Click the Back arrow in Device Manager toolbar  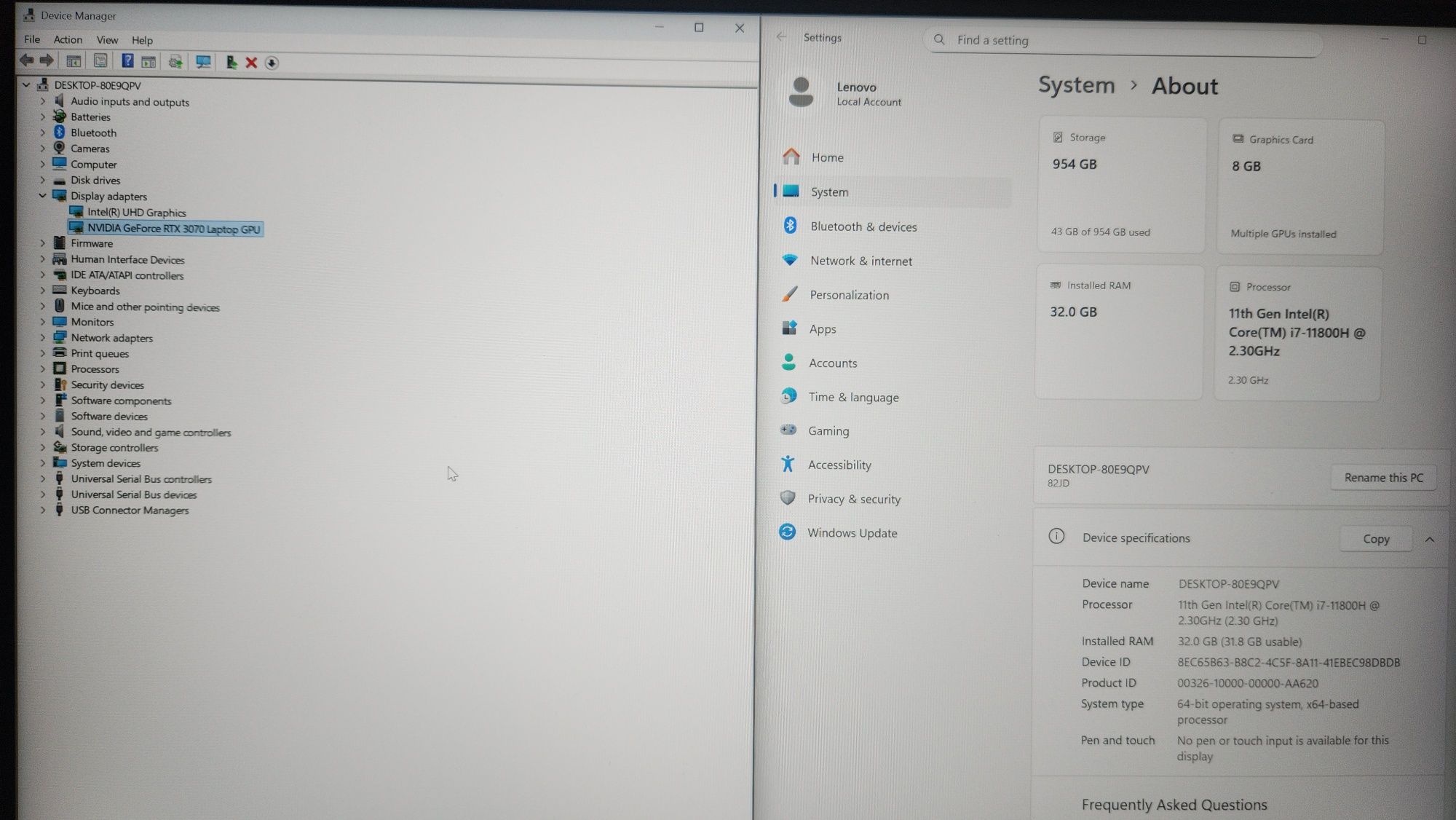pyautogui.click(x=27, y=61)
